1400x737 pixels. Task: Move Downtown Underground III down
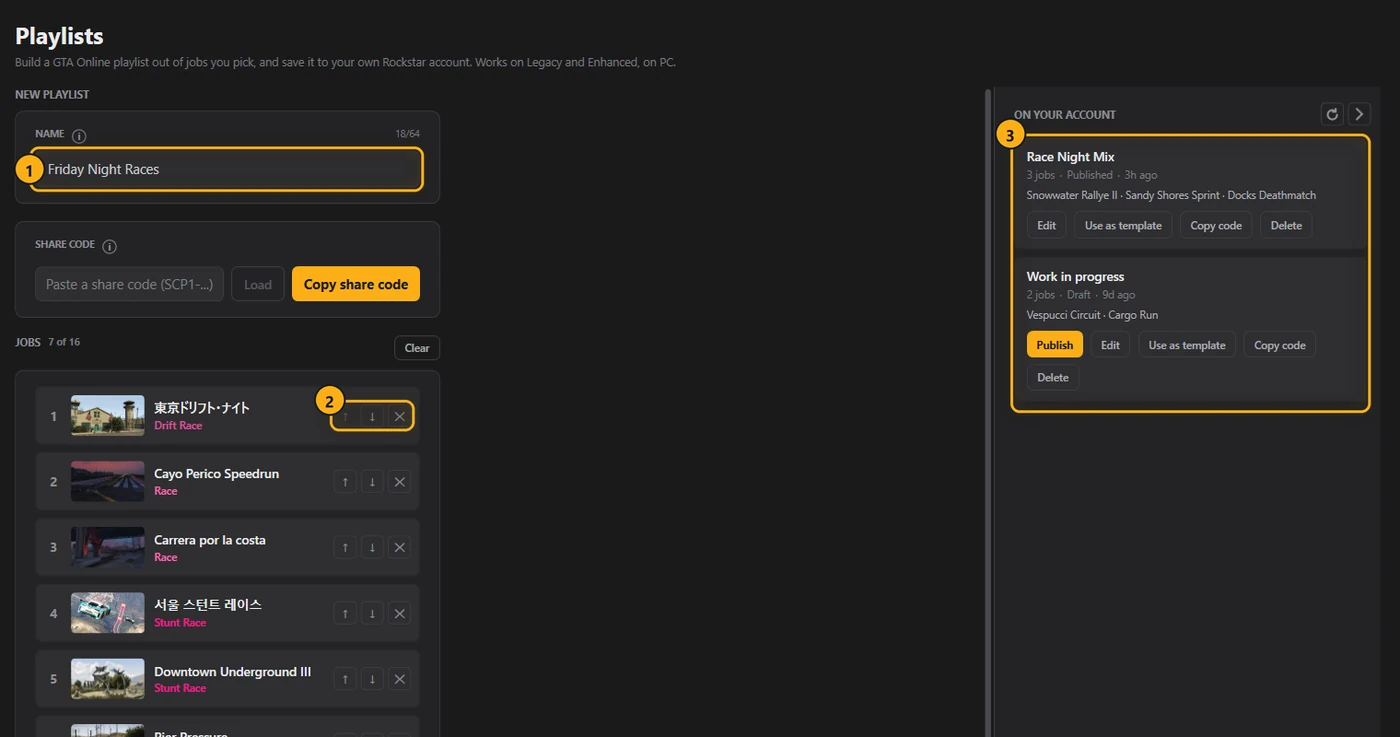click(372, 679)
